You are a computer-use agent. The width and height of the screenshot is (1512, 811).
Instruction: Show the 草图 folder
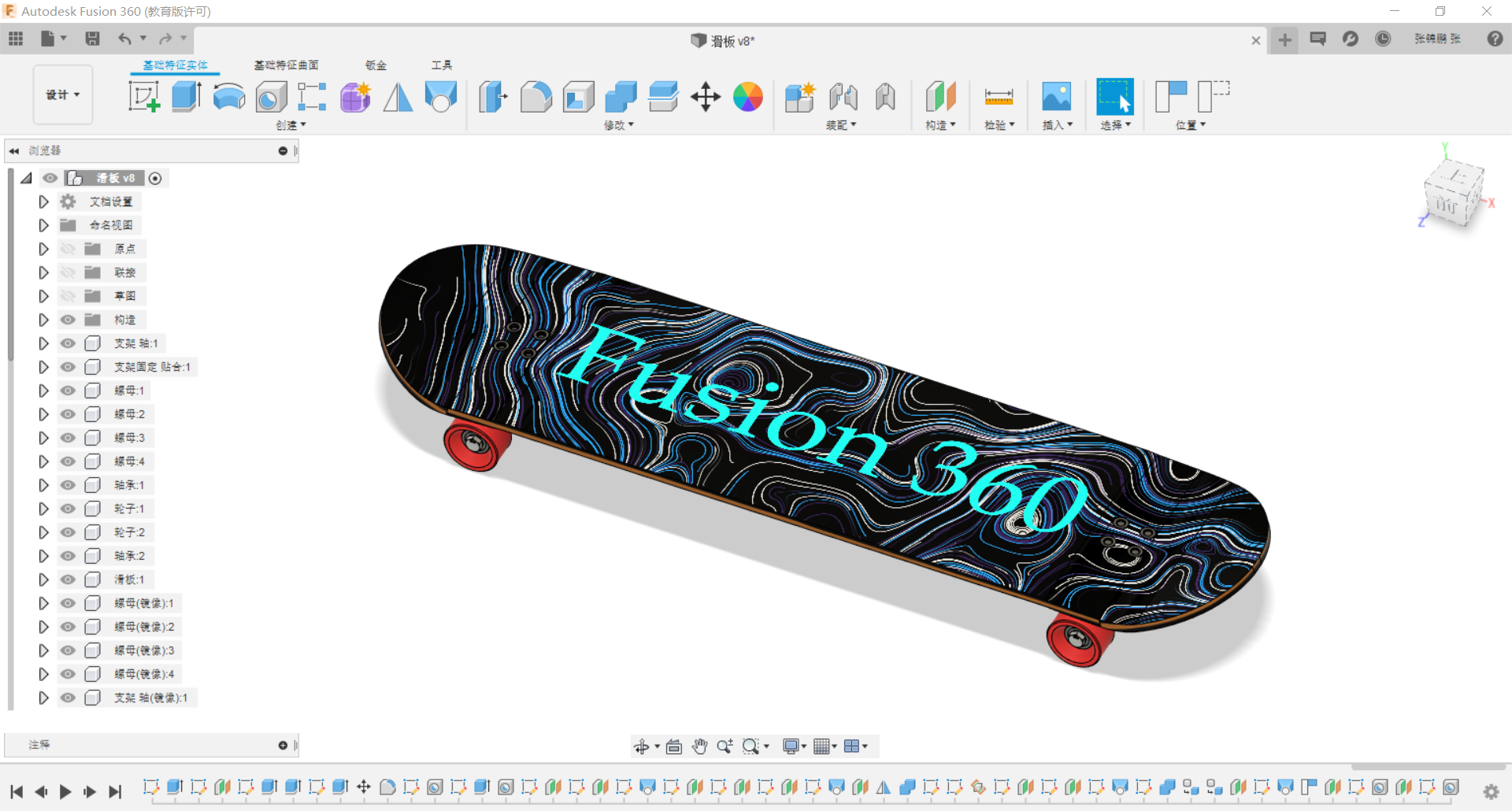(69, 296)
